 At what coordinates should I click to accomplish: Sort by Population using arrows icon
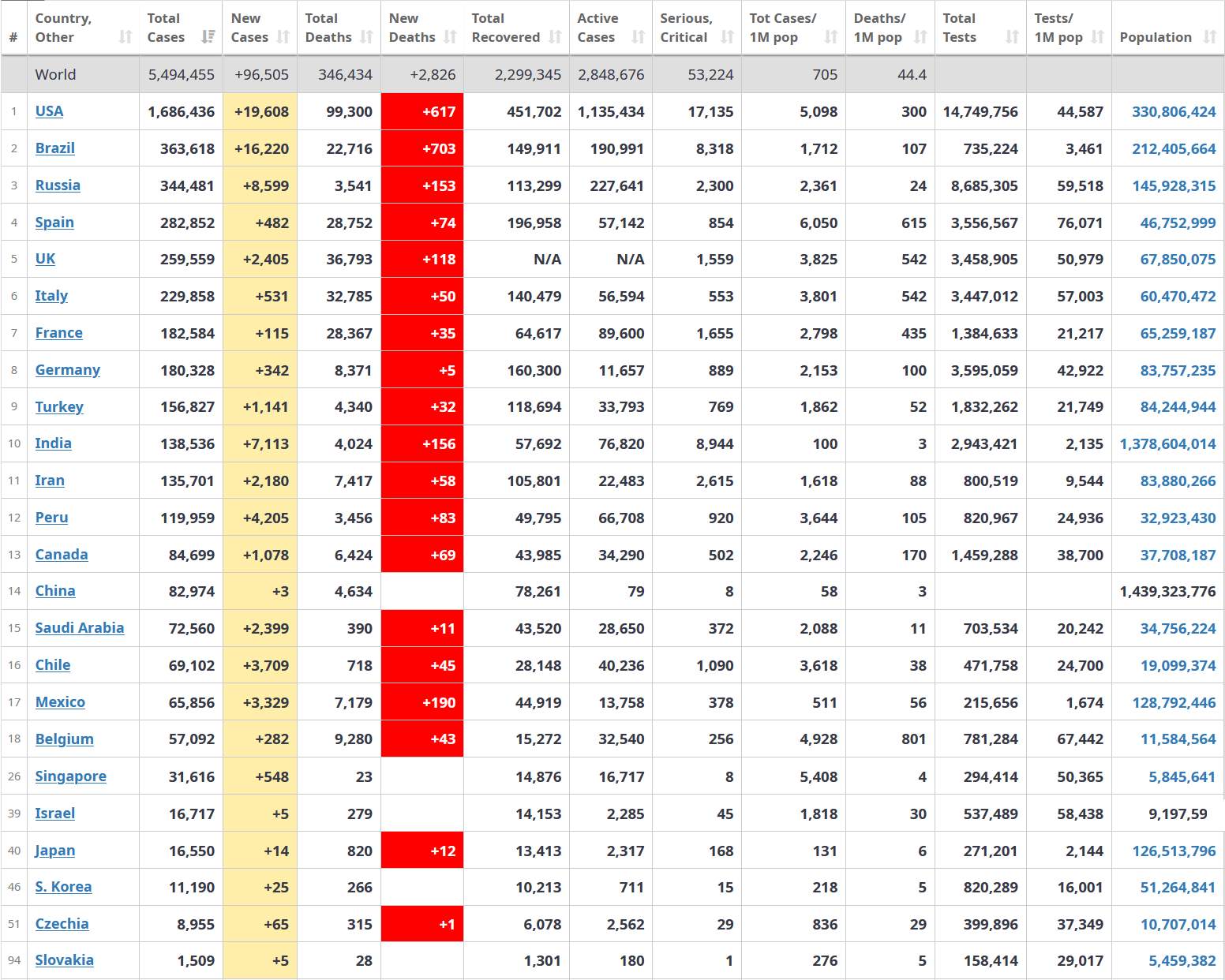tap(1210, 37)
